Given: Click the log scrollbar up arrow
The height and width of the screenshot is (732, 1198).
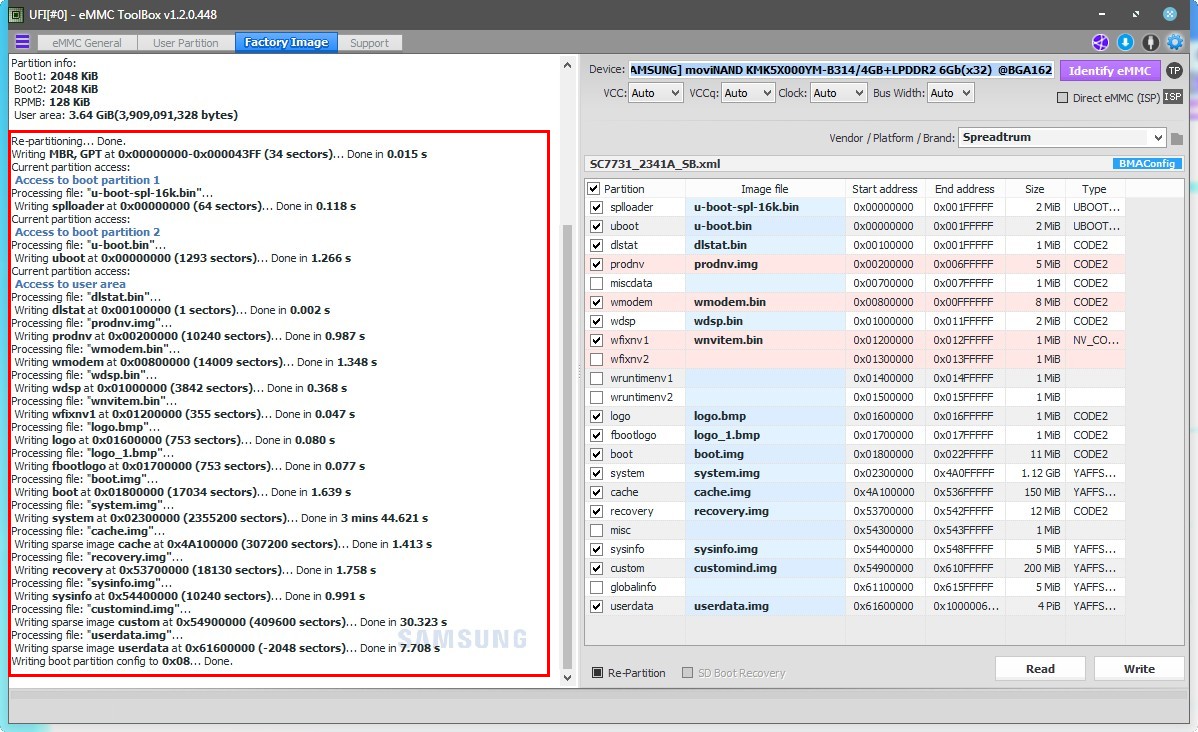Looking at the screenshot, I should [x=567, y=66].
